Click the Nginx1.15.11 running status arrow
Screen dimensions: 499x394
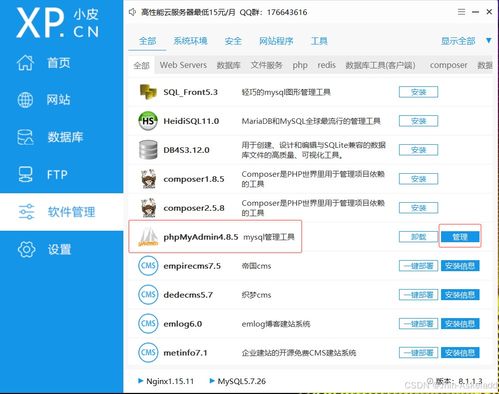(140, 381)
